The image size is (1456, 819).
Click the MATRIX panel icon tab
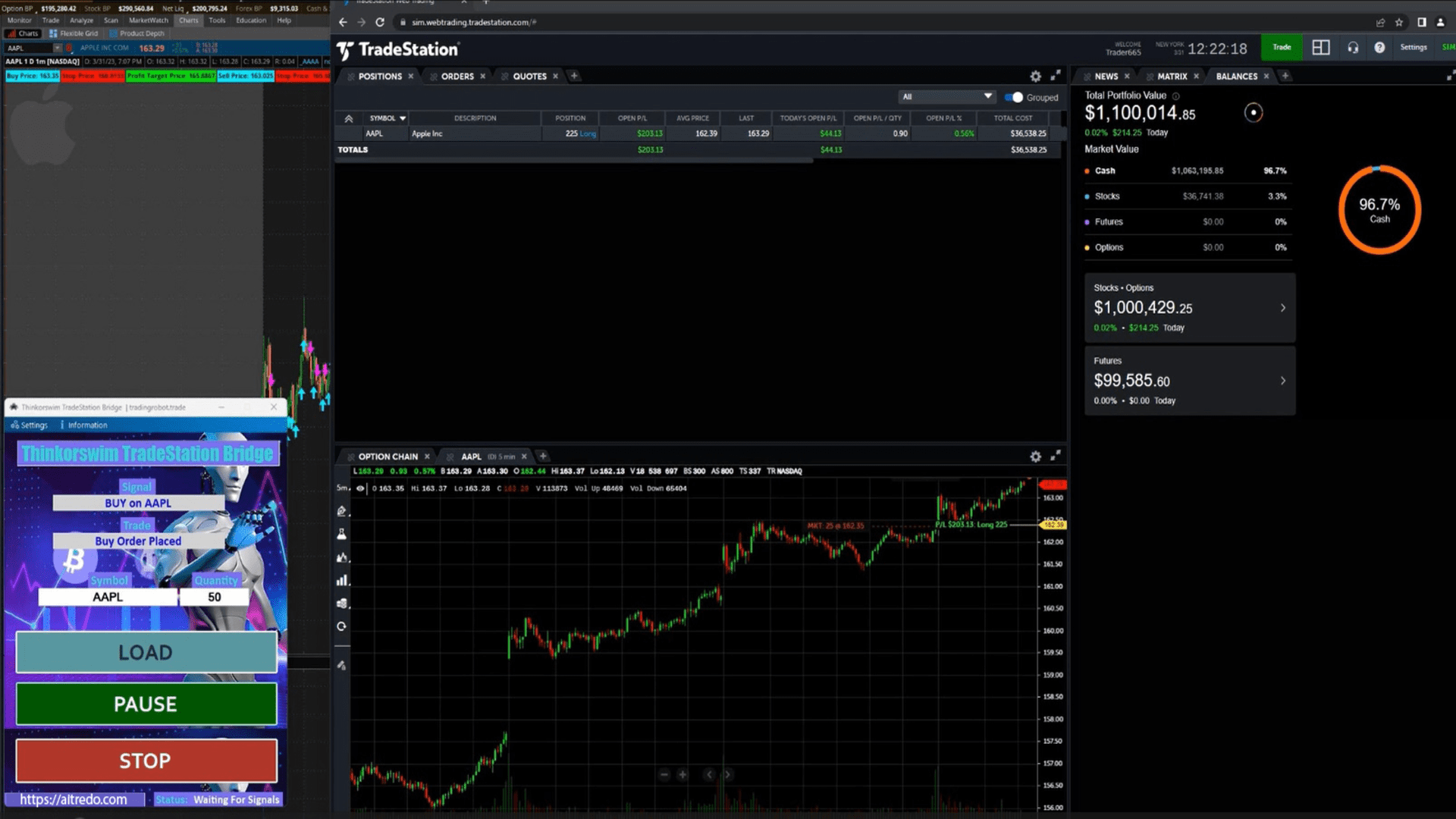(1170, 76)
